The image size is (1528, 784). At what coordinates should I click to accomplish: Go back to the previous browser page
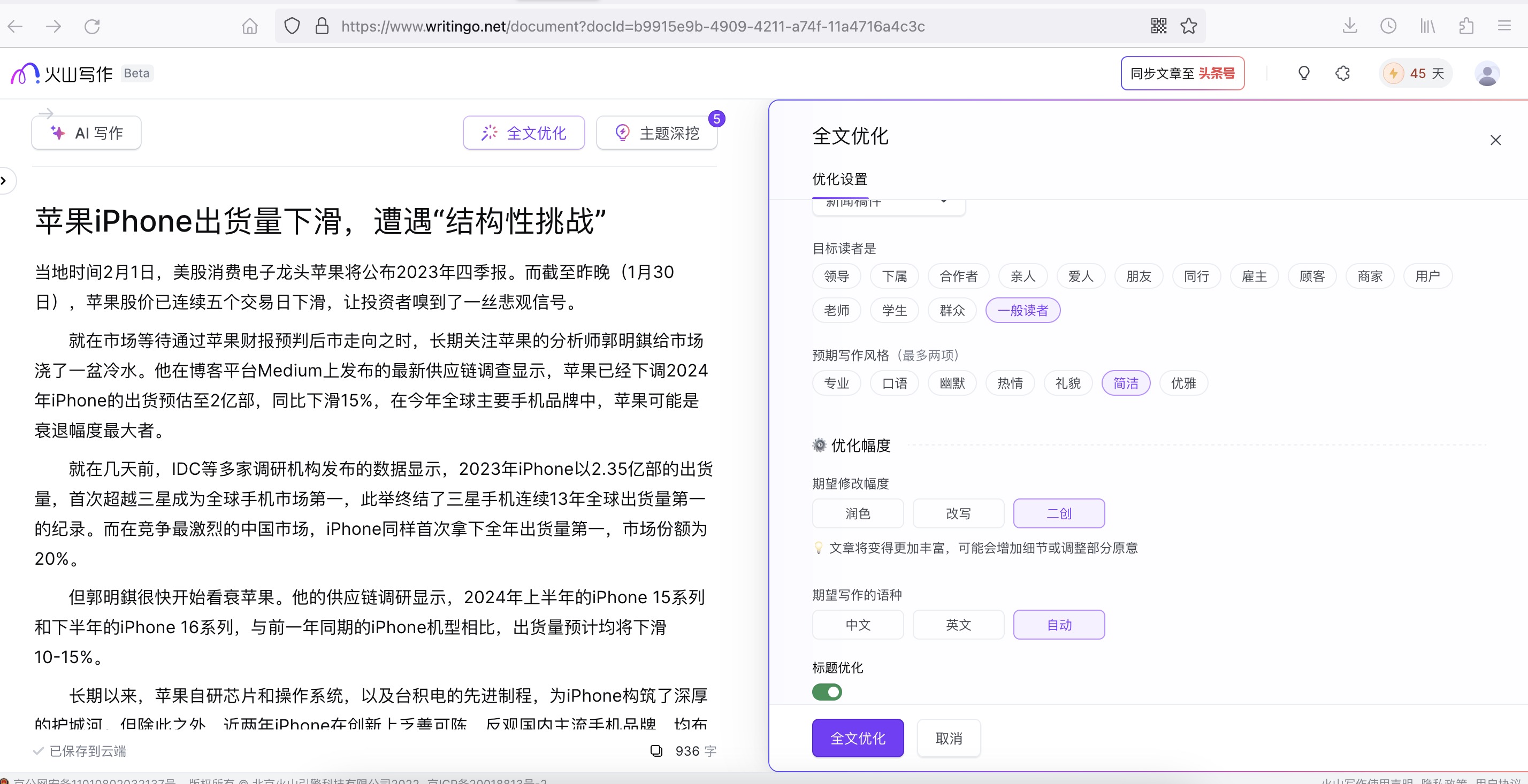(16, 26)
